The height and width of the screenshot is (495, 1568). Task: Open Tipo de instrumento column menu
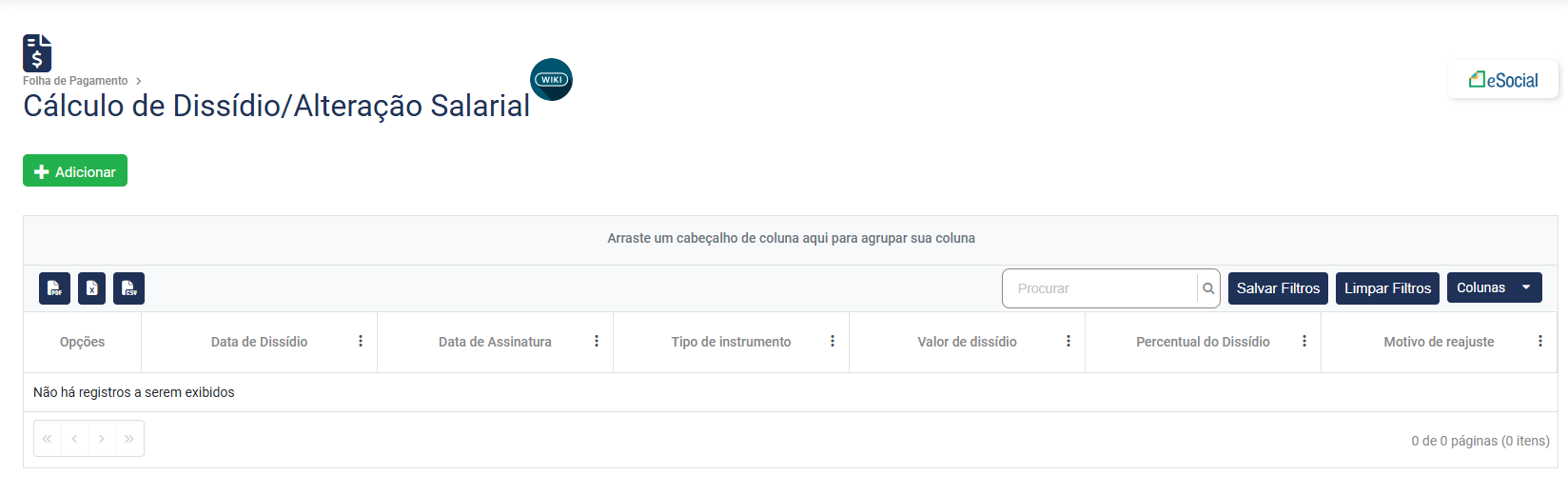833,341
